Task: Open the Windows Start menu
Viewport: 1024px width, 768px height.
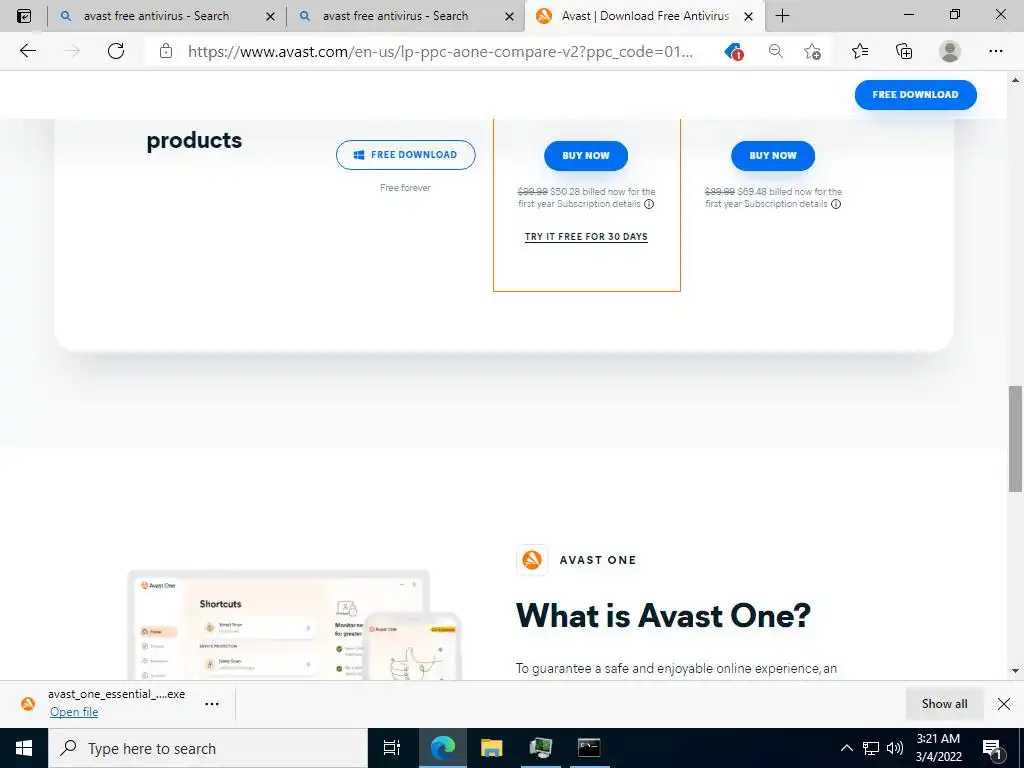Action: [x=24, y=748]
